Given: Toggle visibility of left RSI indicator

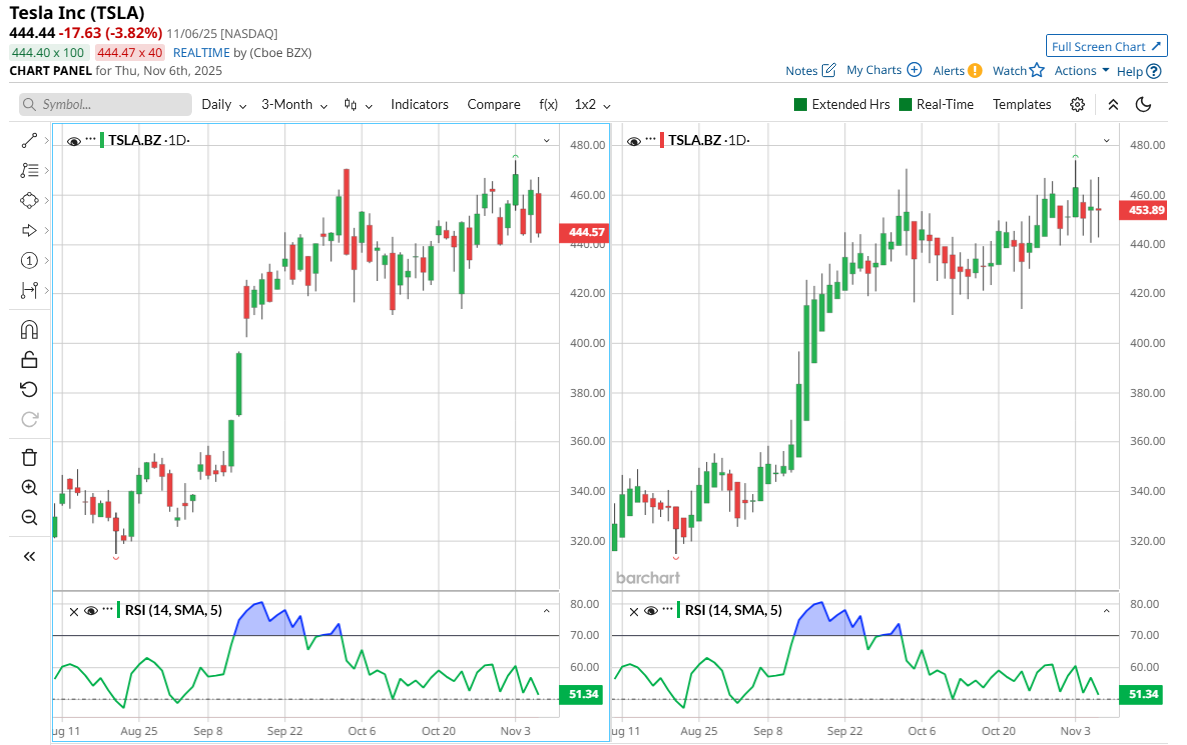Looking at the screenshot, I should click(x=91, y=611).
